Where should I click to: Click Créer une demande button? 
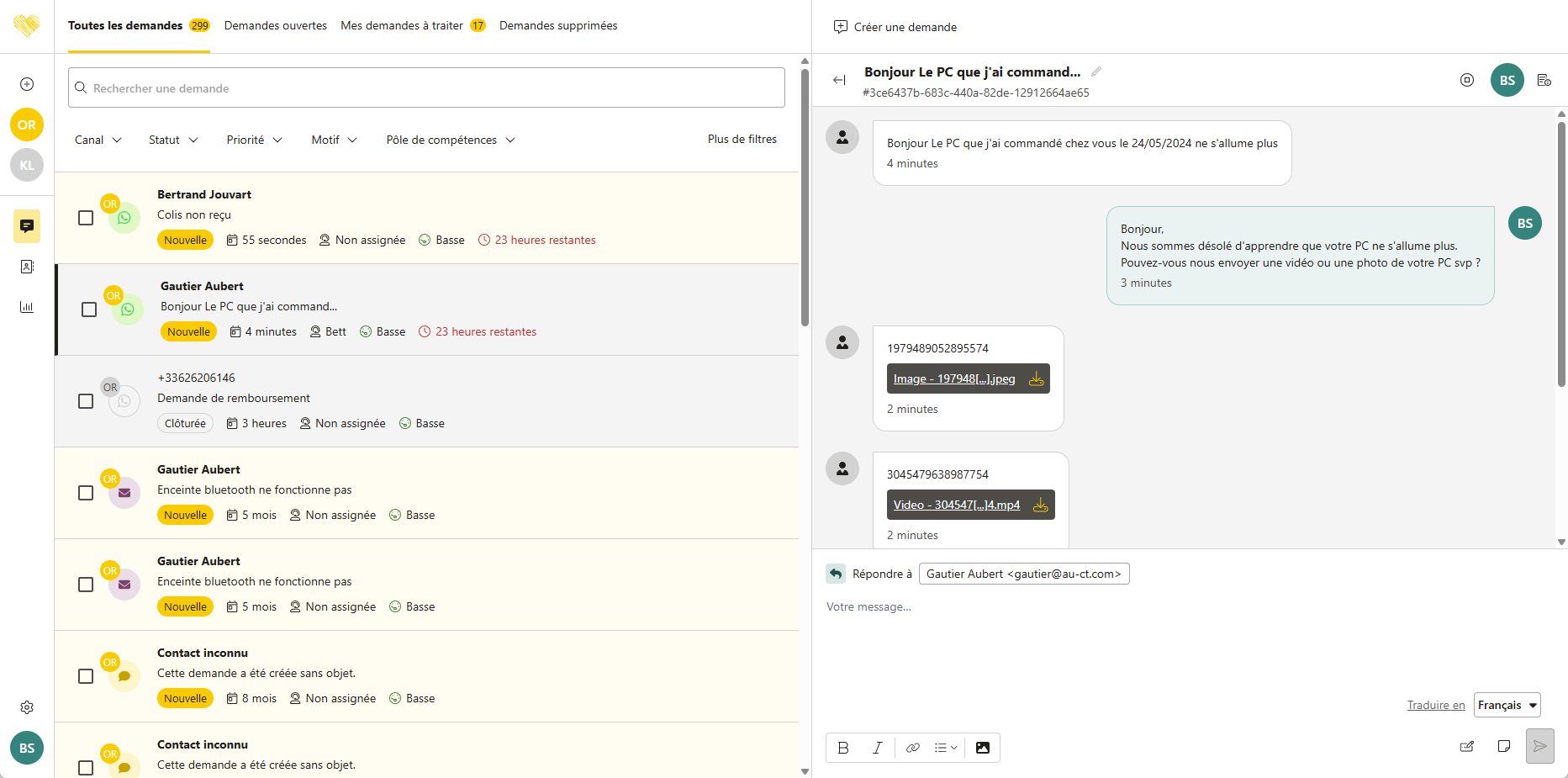point(895,27)
